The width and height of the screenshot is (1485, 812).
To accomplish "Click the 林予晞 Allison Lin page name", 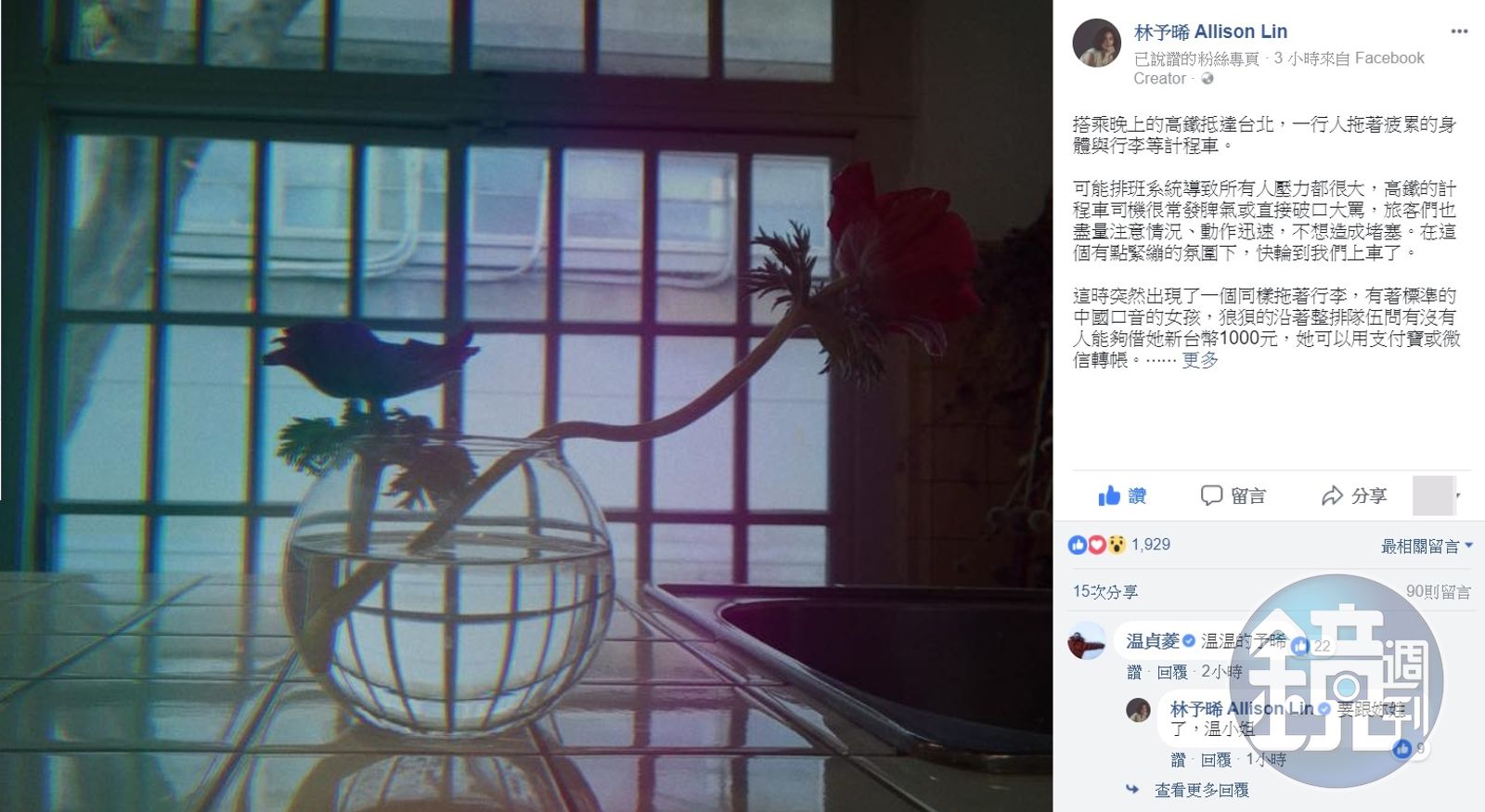I will (x=1211, y=32).
